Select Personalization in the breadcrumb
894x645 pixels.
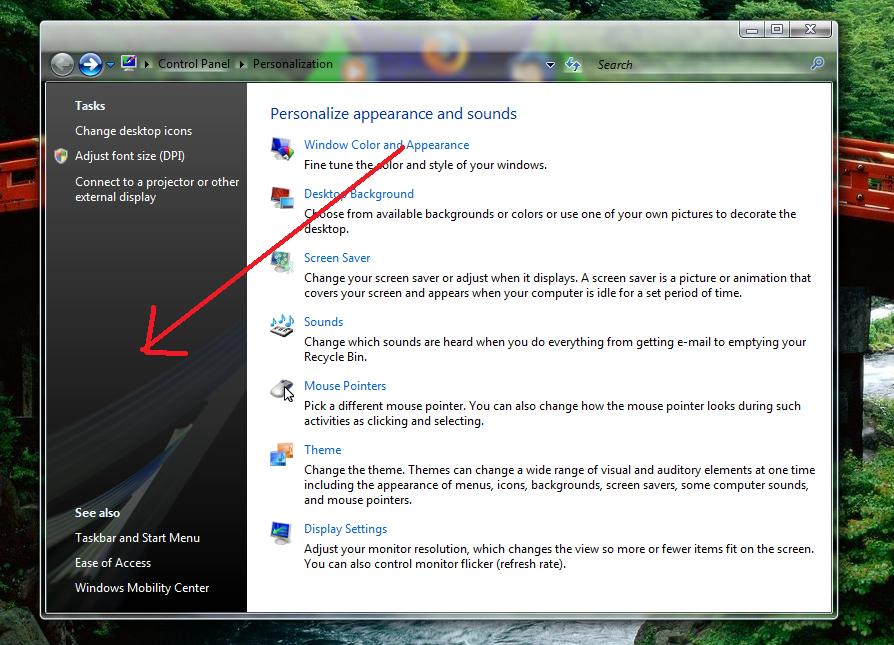pos(292,64)
